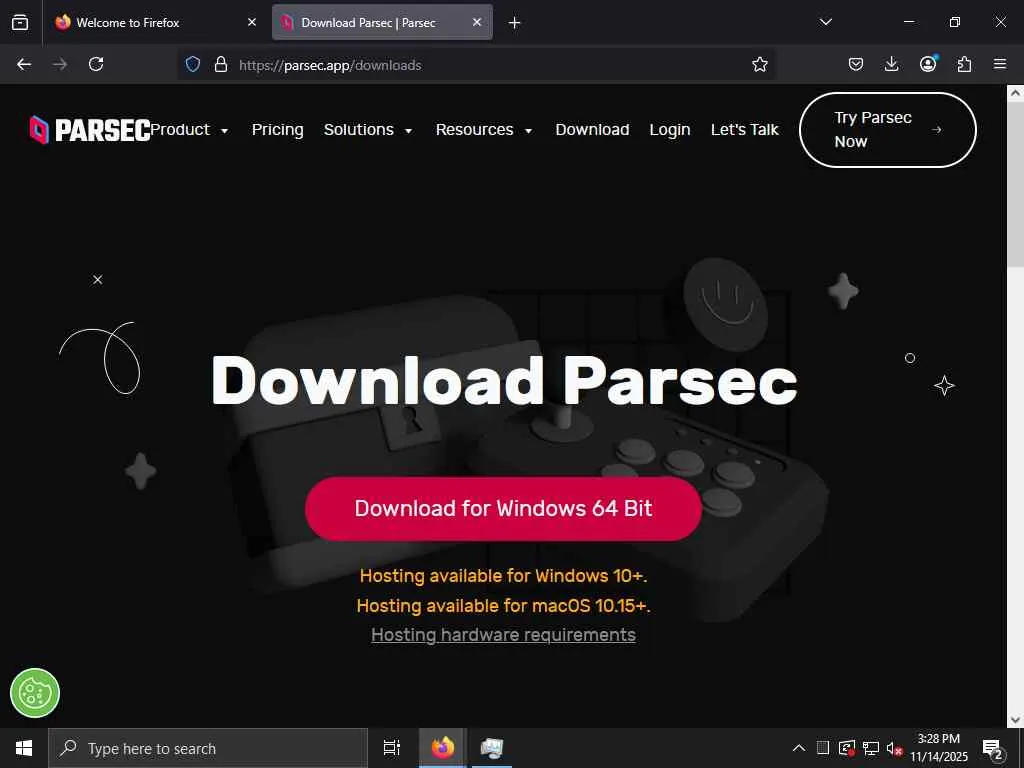Save page to Pocket
The image size is (1024, 768).
pos(856,64)
